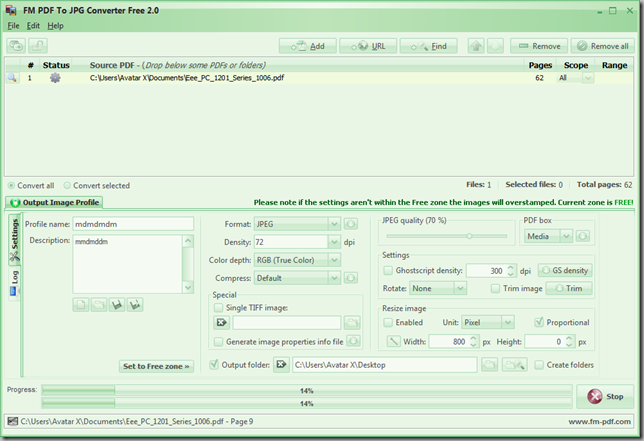Open the File menu
The width and height of the screenshot is (644, 441).
click(x=14, y=25)
